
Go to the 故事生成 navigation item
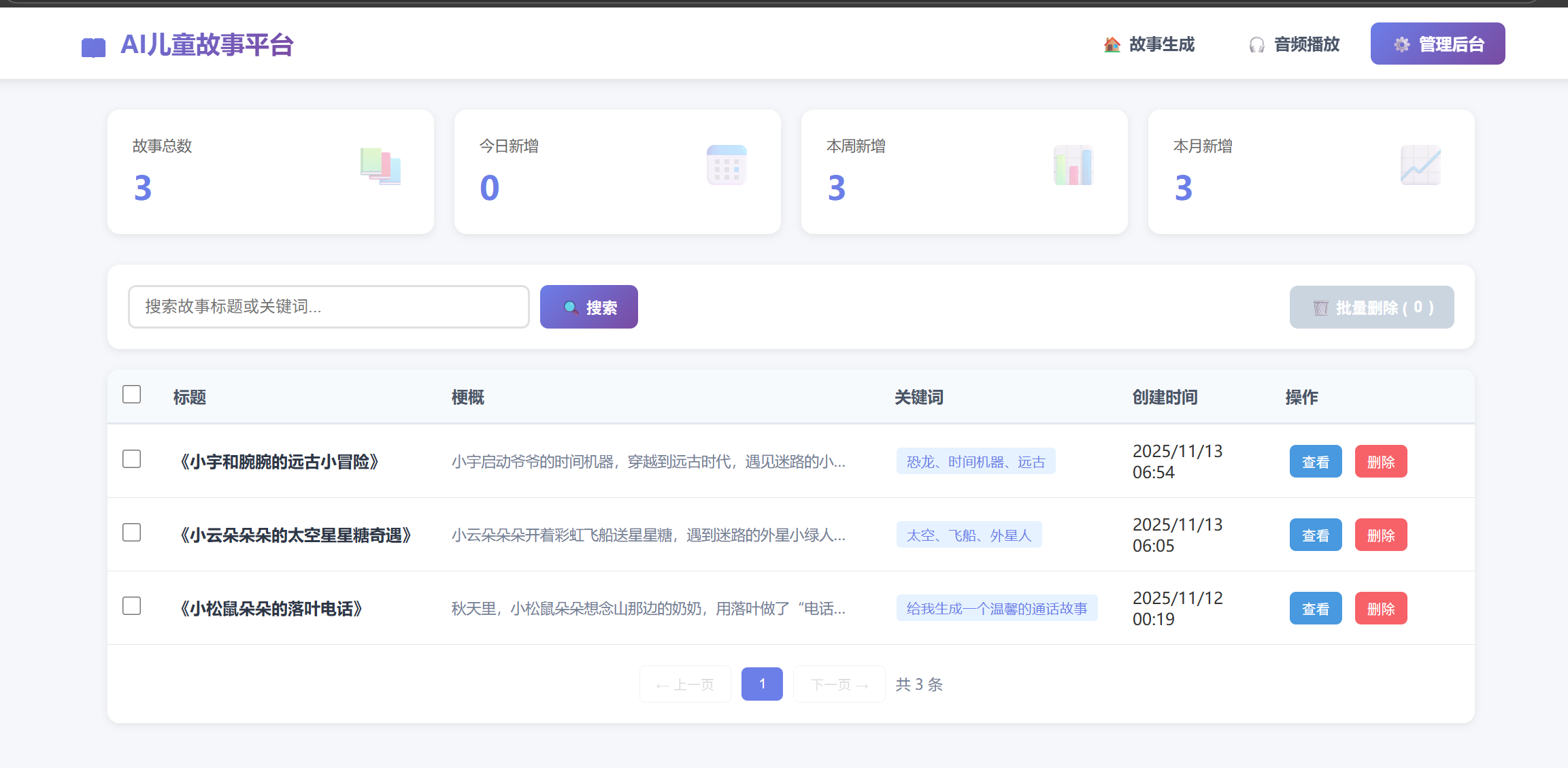[x=1149, y=45]
